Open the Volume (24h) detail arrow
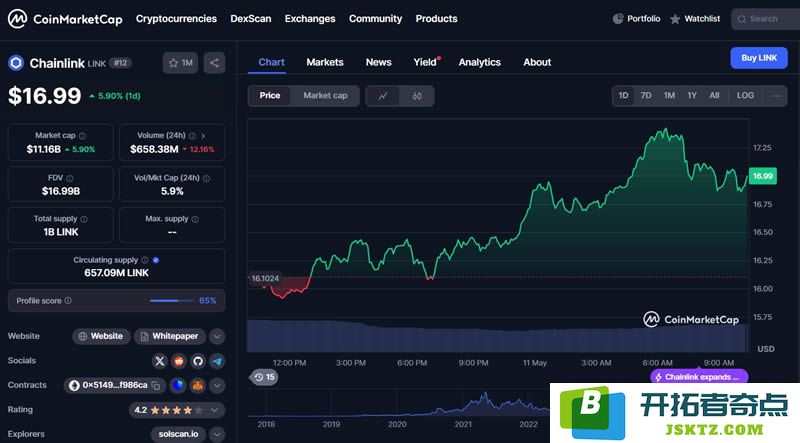The height and width of the screenshot is (443, 800). click(x=203, y=136)
